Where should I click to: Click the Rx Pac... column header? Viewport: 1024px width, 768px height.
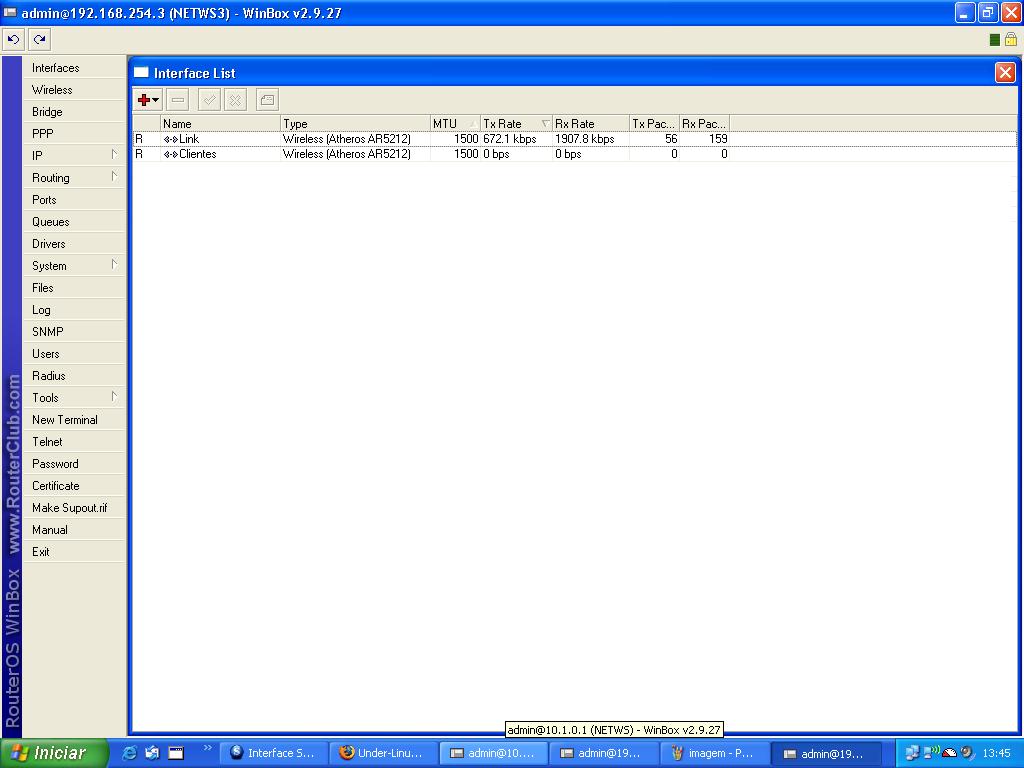pyautogui.click(x=704, y=123)
